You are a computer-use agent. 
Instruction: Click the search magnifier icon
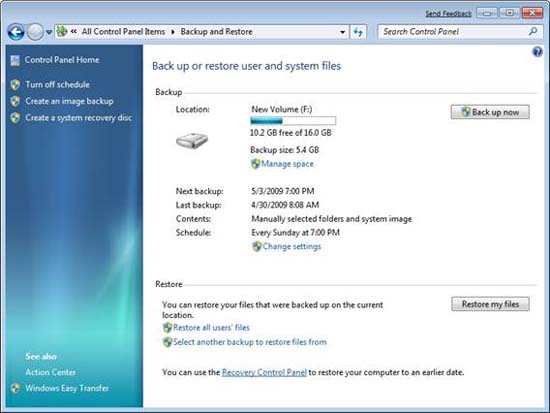click(533, 32)
